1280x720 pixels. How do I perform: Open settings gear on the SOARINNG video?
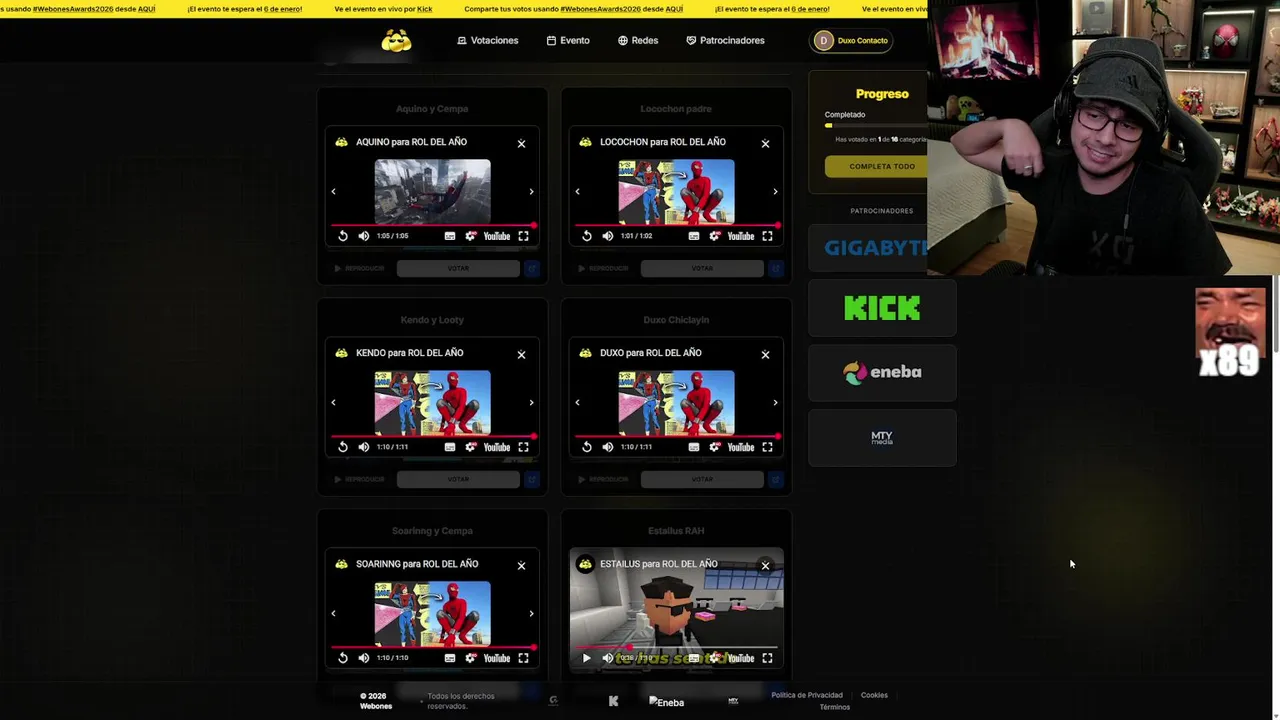click(470, 658)
